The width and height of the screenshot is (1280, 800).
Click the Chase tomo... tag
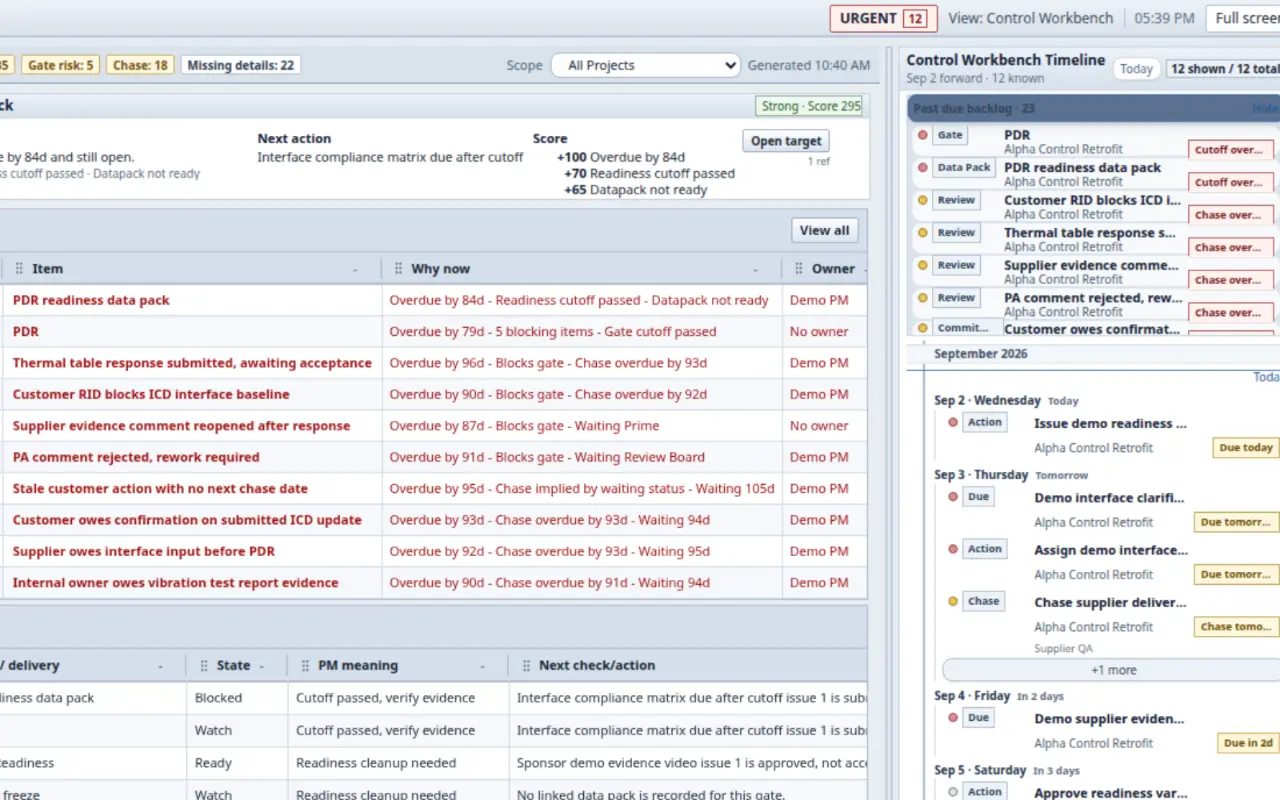(x=1236, y=627)
